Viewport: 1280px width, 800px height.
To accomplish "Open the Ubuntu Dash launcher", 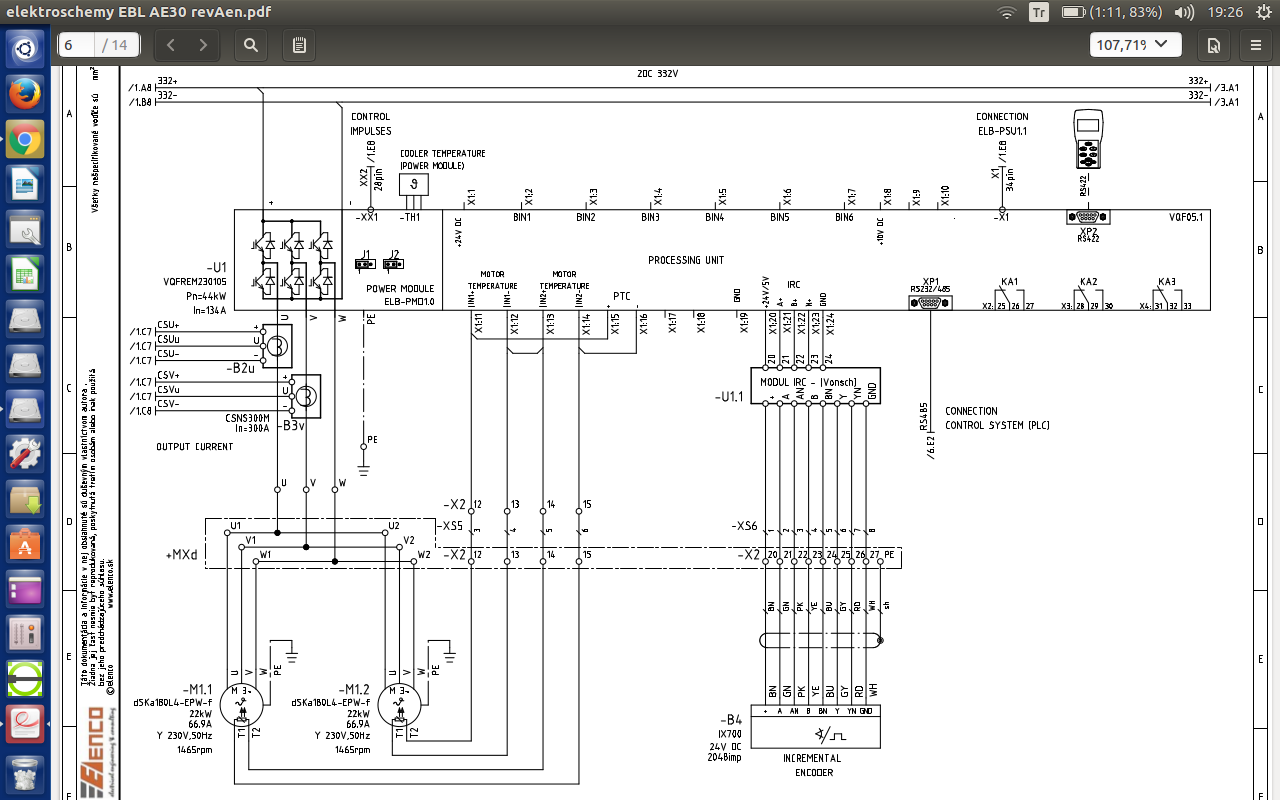I will coord(25,47).
